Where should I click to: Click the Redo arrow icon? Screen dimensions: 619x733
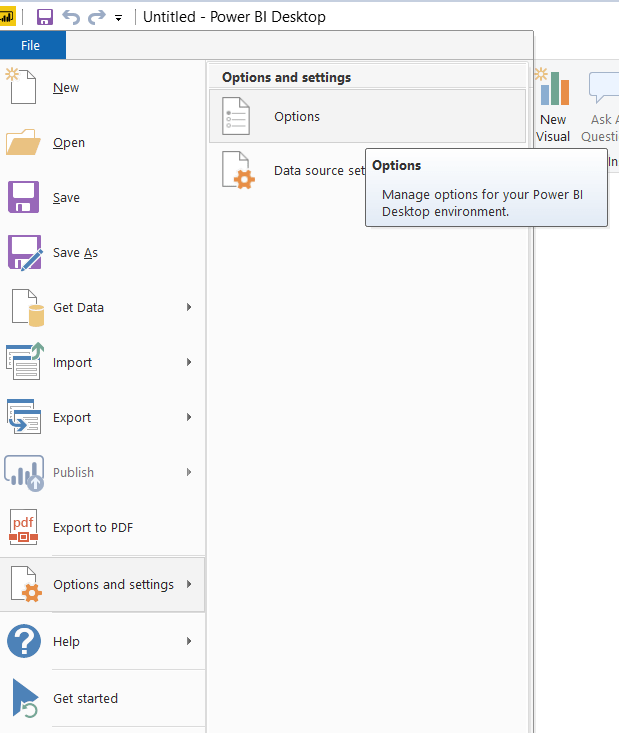(97, 17)
